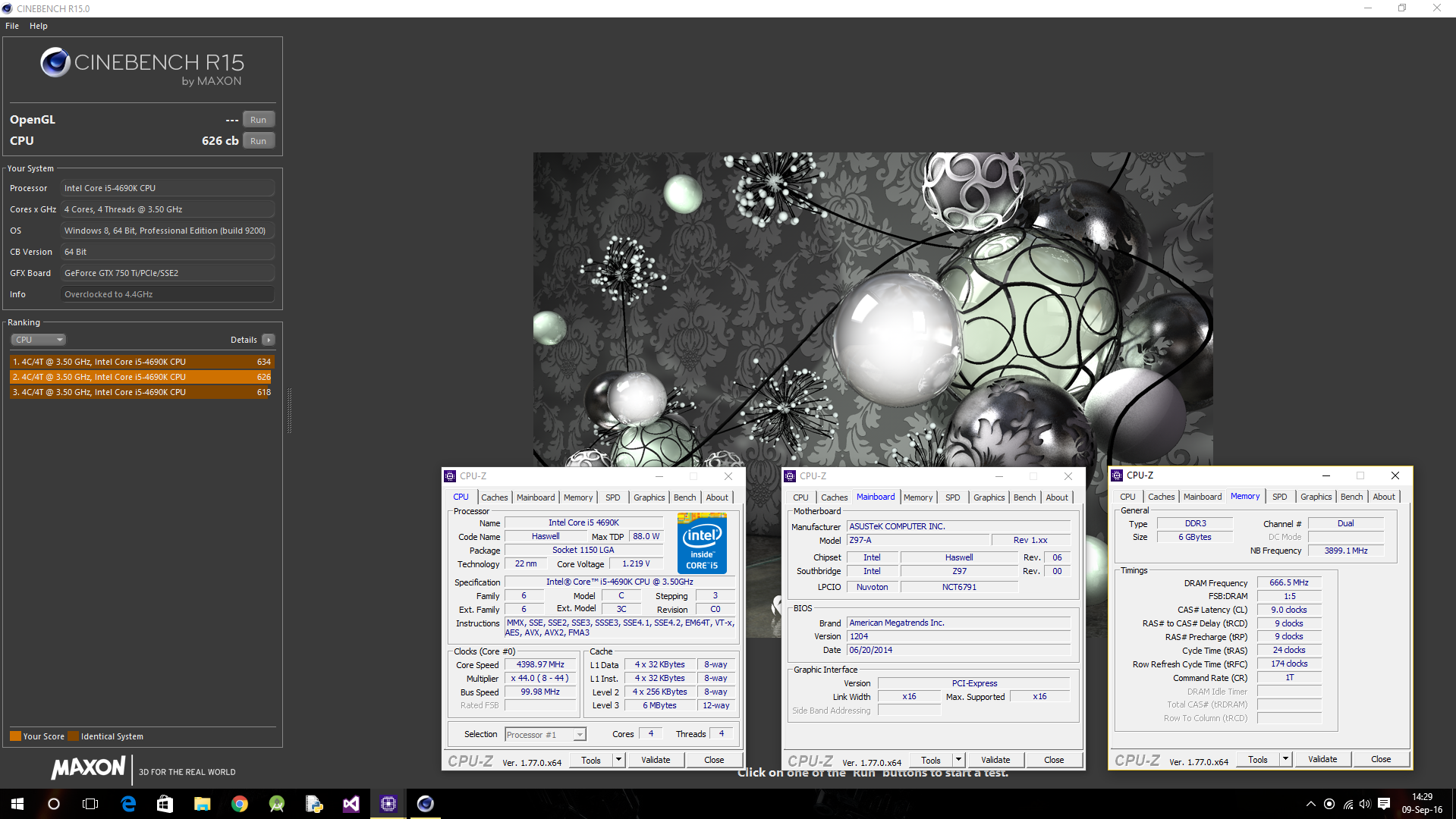This screenshot has width=1456, height=819.
Task: Click Validate in CPU-Z CPU window
Action: coord(656,760)
